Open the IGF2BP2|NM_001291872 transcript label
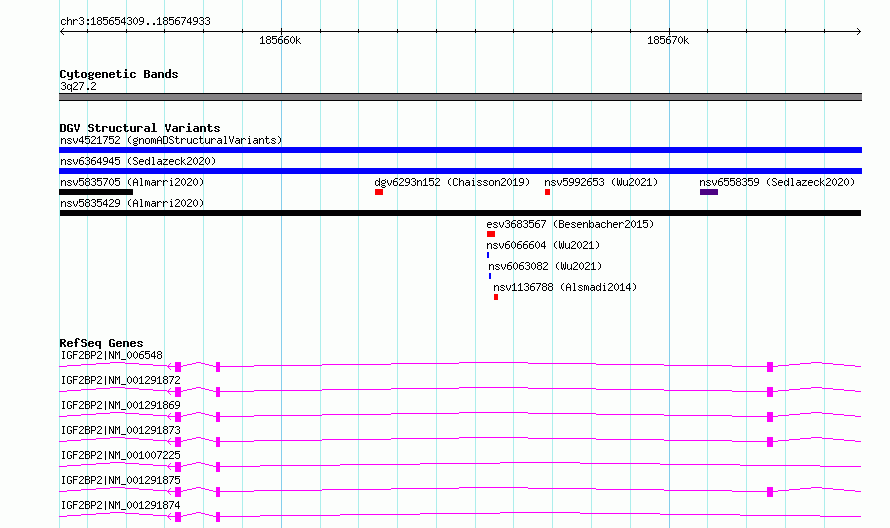Image resolution: width=890 pixels, height=528 pixels. click(x=120, y=380)
